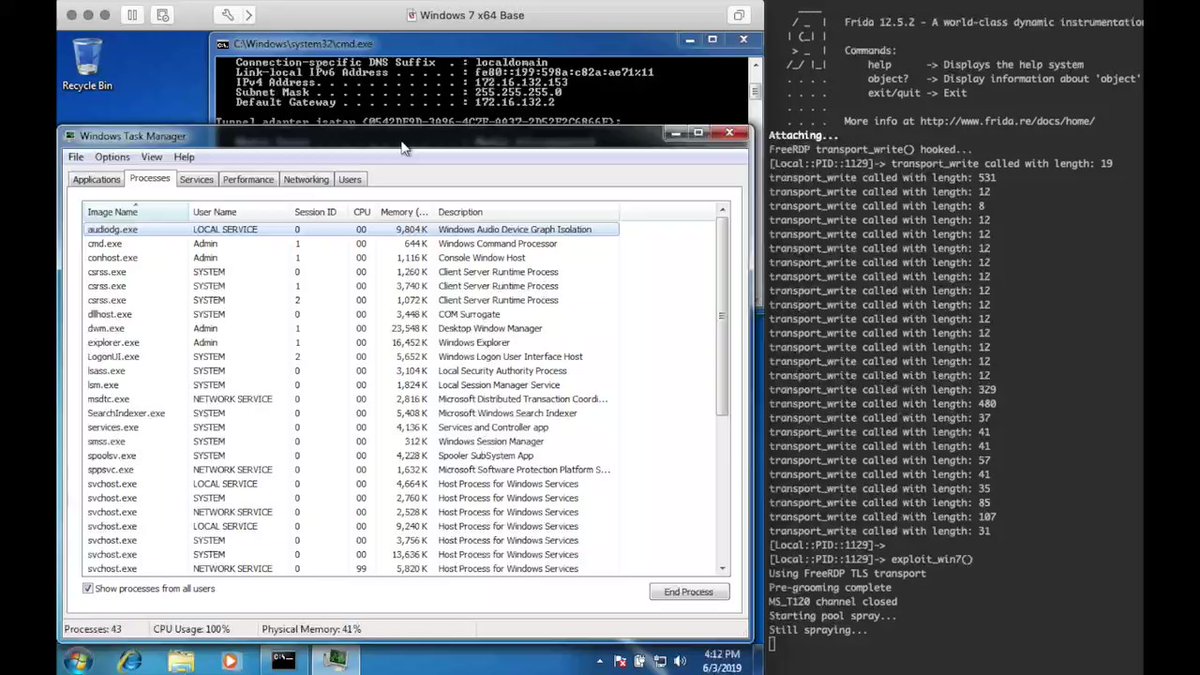Sort by Memory column header

404,212
